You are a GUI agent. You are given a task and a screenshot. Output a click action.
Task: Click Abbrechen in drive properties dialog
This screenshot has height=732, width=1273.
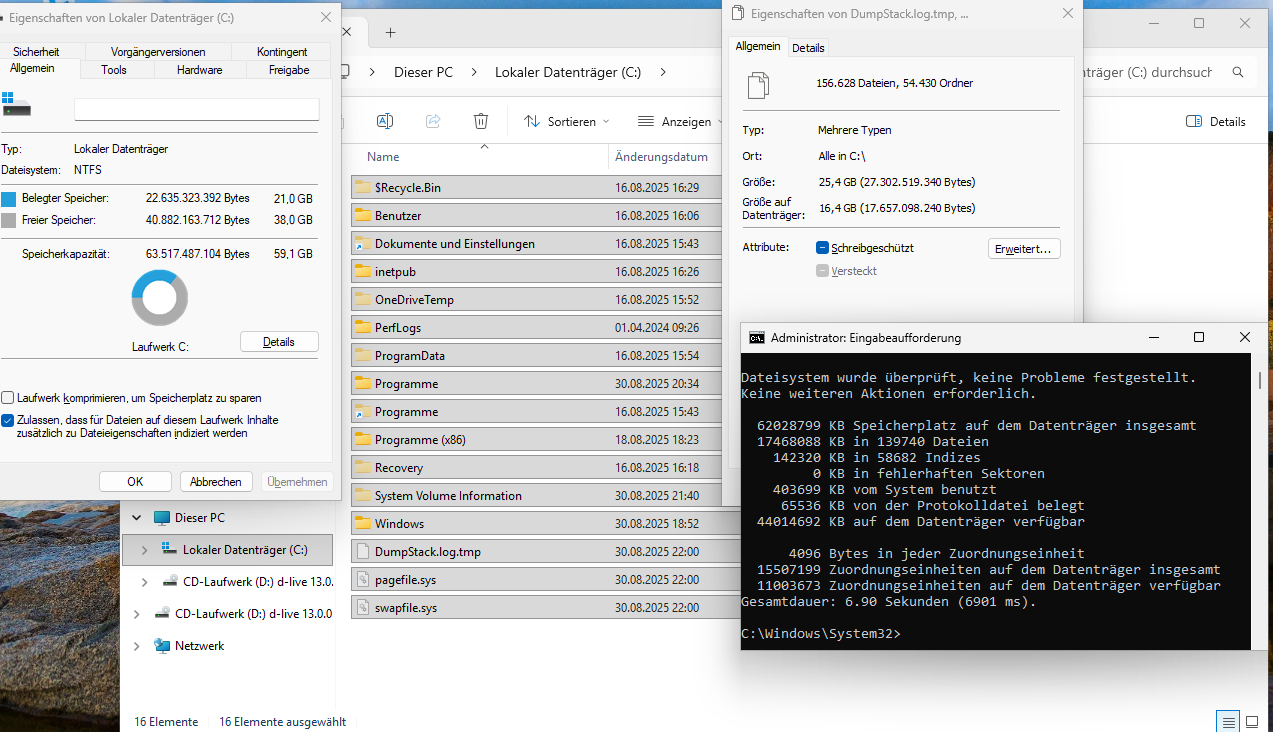[x=216, y=482]
